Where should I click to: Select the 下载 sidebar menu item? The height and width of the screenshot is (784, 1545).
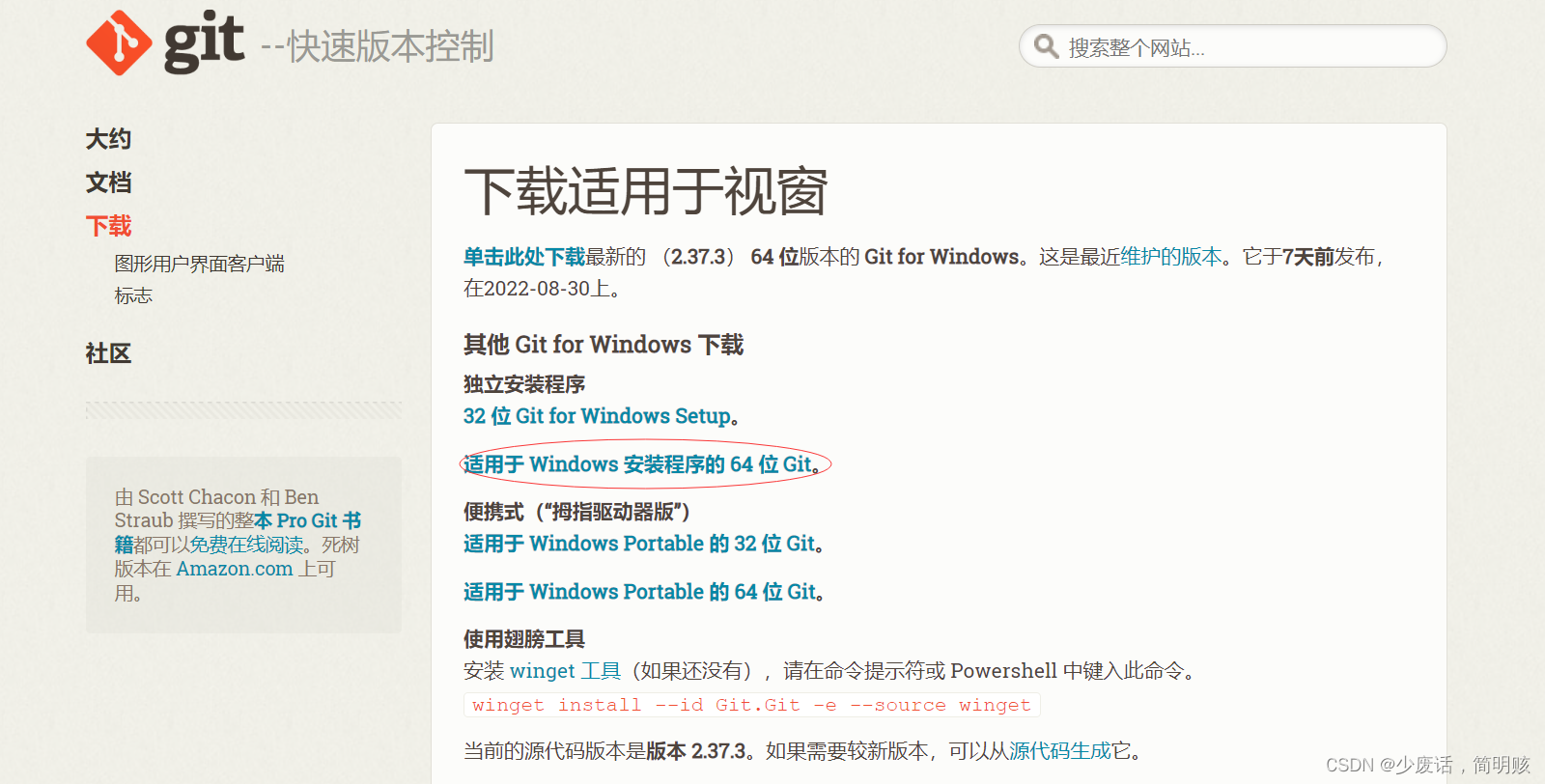tap(108, 226)
